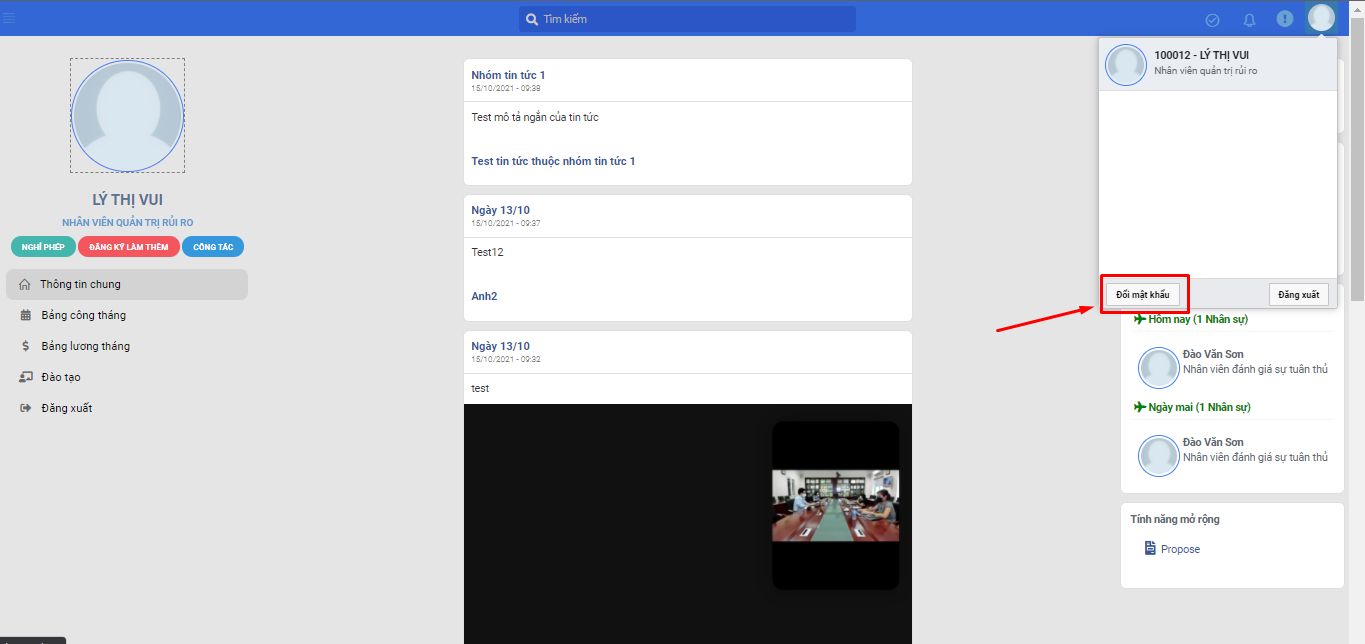Click Đào Văn Sơn's avatar under Hôm nay
The image size is (1365, 644).
tap(1159, 368)
